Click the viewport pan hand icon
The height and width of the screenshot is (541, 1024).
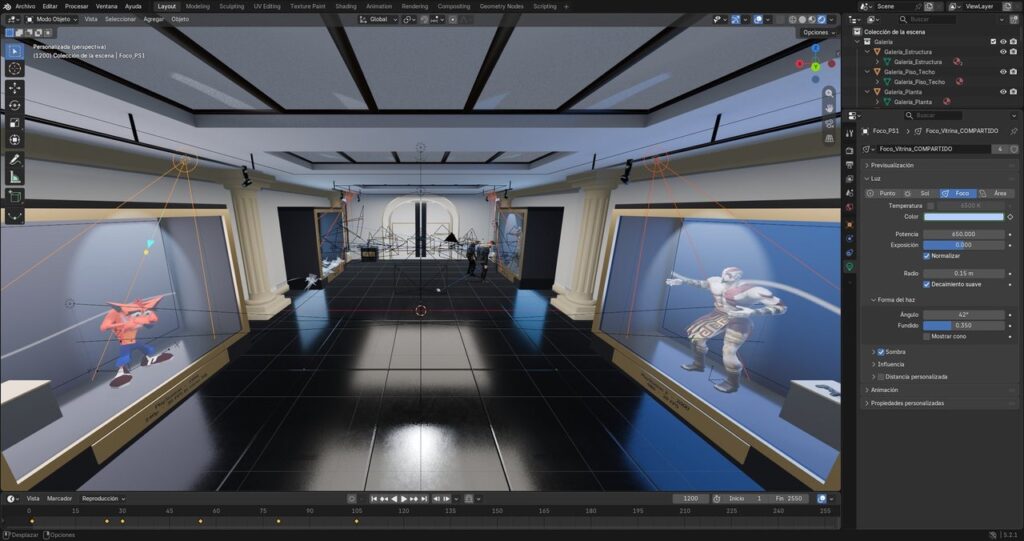829,108
